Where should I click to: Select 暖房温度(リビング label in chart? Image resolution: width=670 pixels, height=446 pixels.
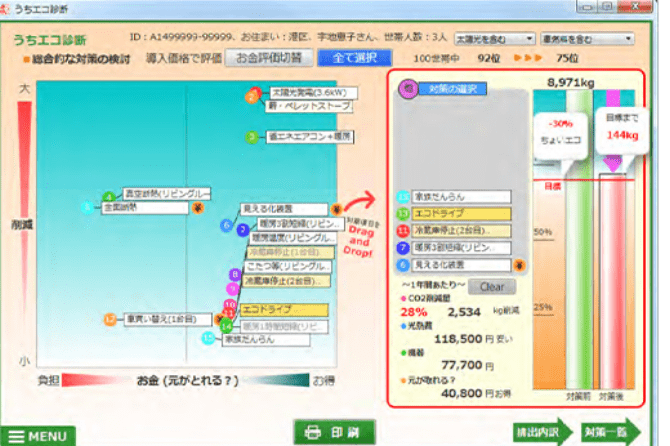click(x=293, y=238)
